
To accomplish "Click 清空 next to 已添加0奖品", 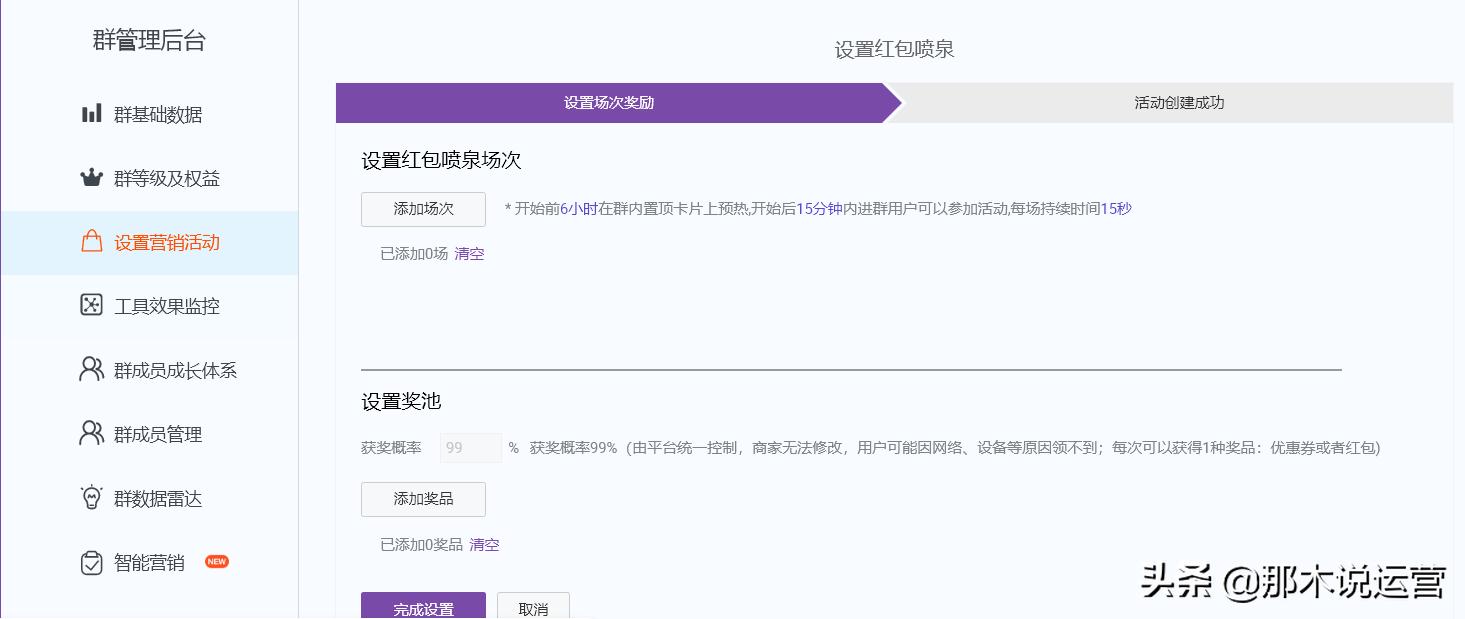I will pyautogui.click(x=484, y=544).
